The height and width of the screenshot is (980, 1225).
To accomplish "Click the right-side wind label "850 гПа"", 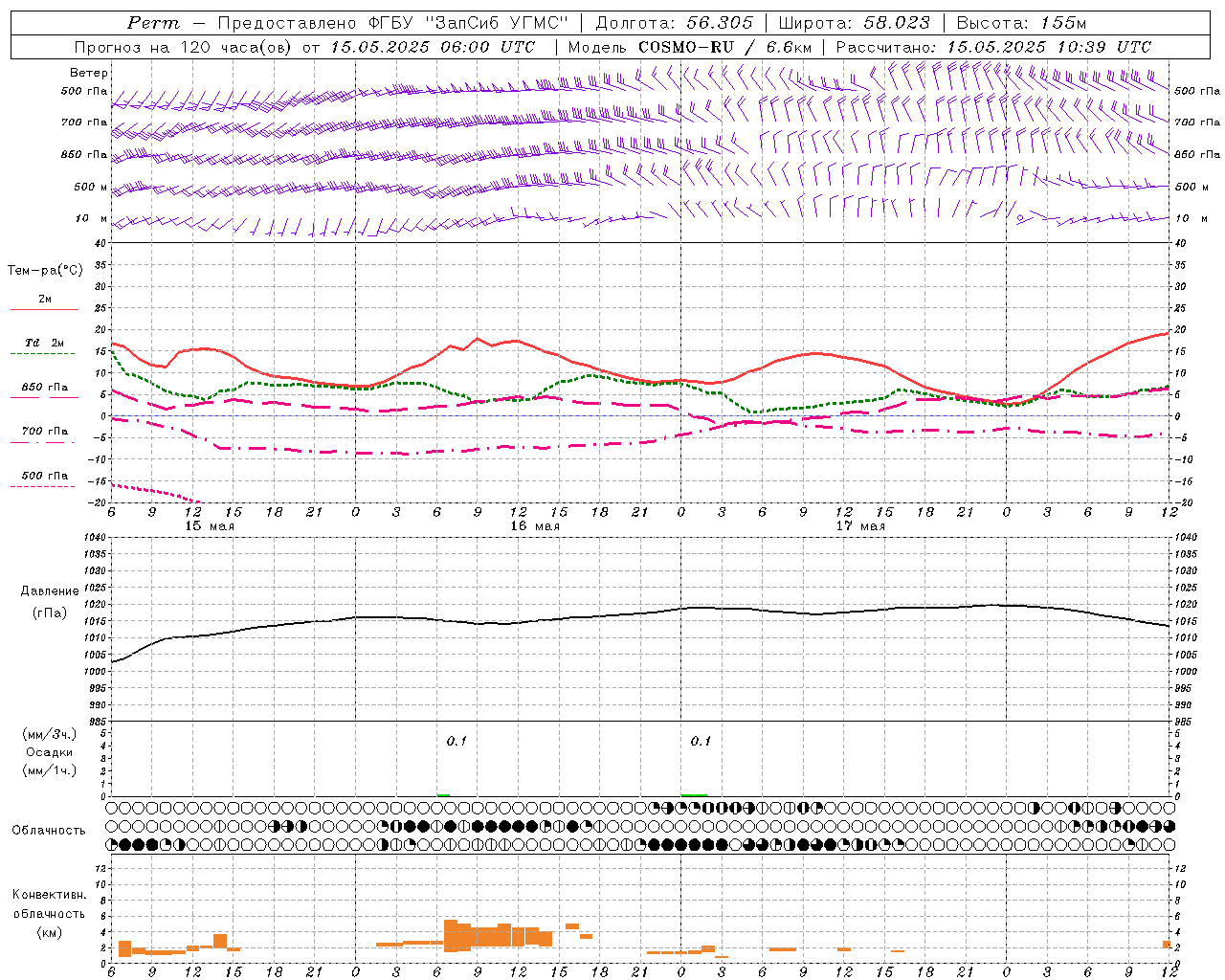I will coord(1197,154).
